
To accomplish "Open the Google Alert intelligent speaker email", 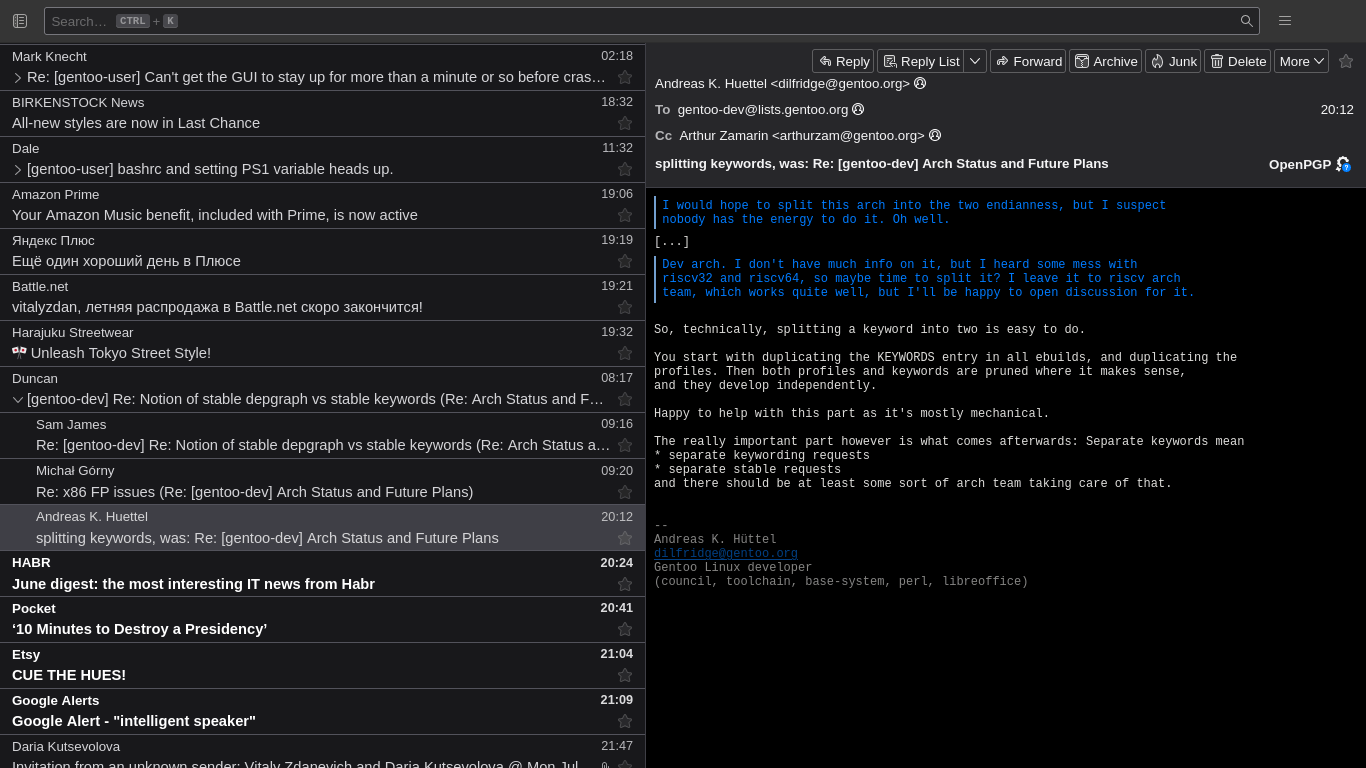I will click(322, 711).
